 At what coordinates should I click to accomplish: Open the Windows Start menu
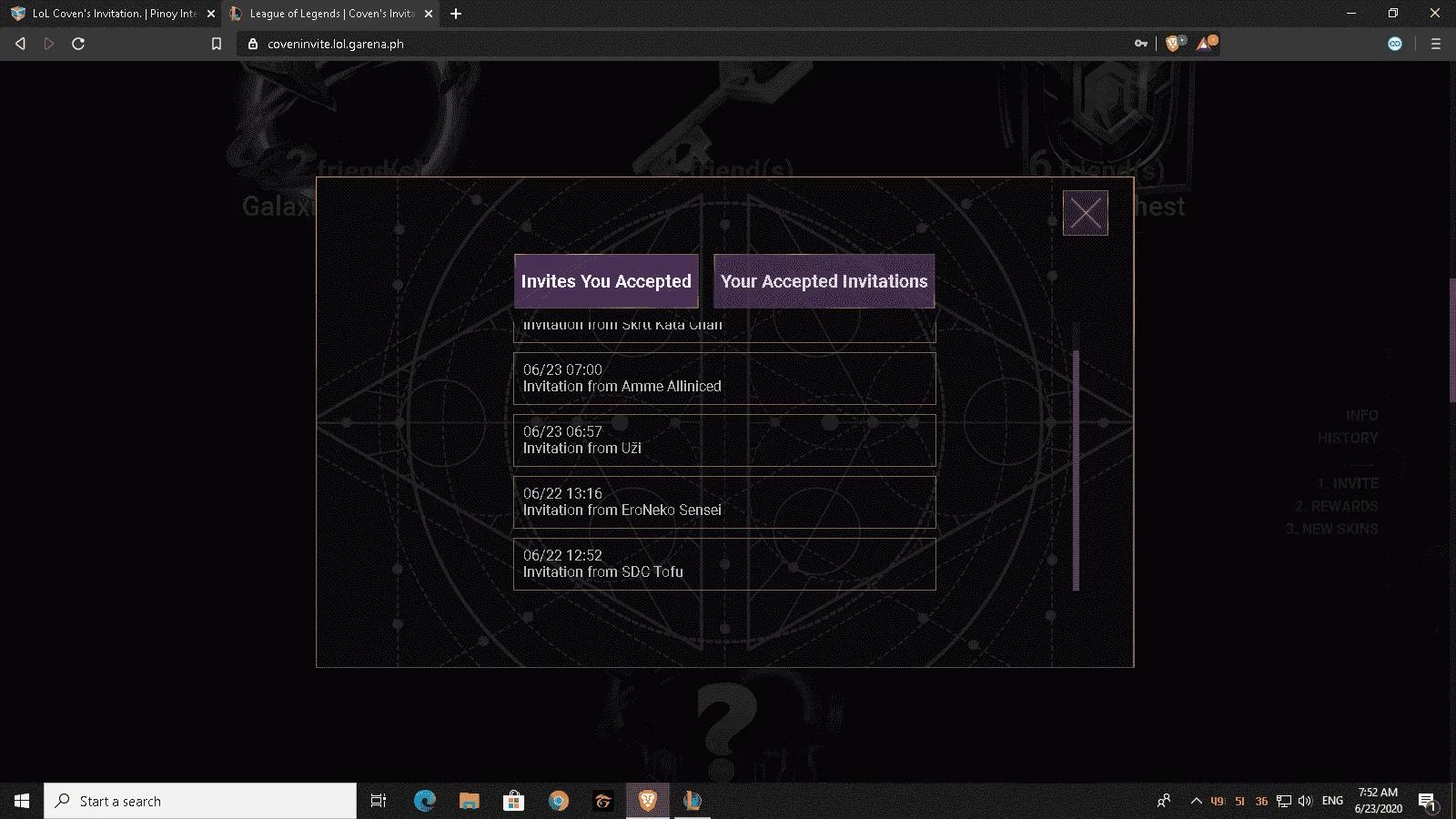tap(22, 801)
